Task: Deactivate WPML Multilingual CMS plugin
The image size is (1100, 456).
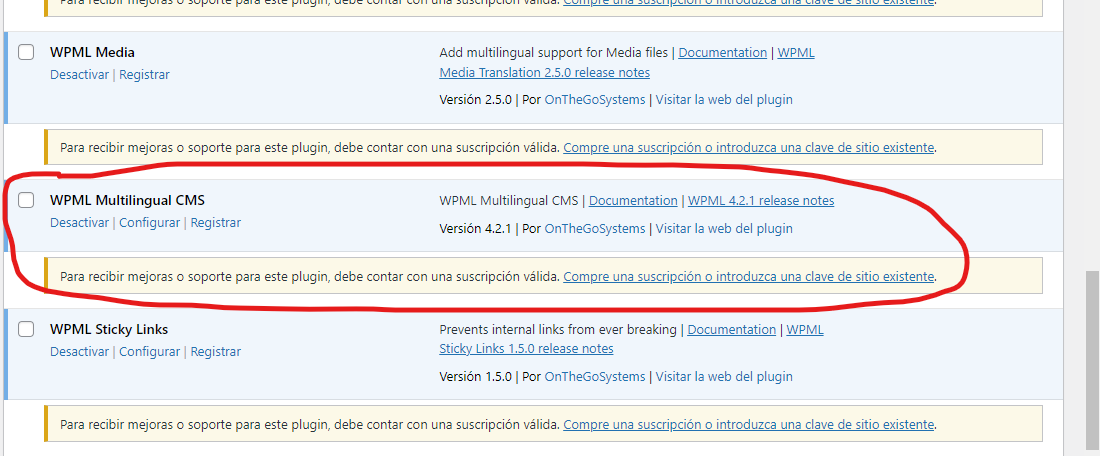Action: point(79,222)
